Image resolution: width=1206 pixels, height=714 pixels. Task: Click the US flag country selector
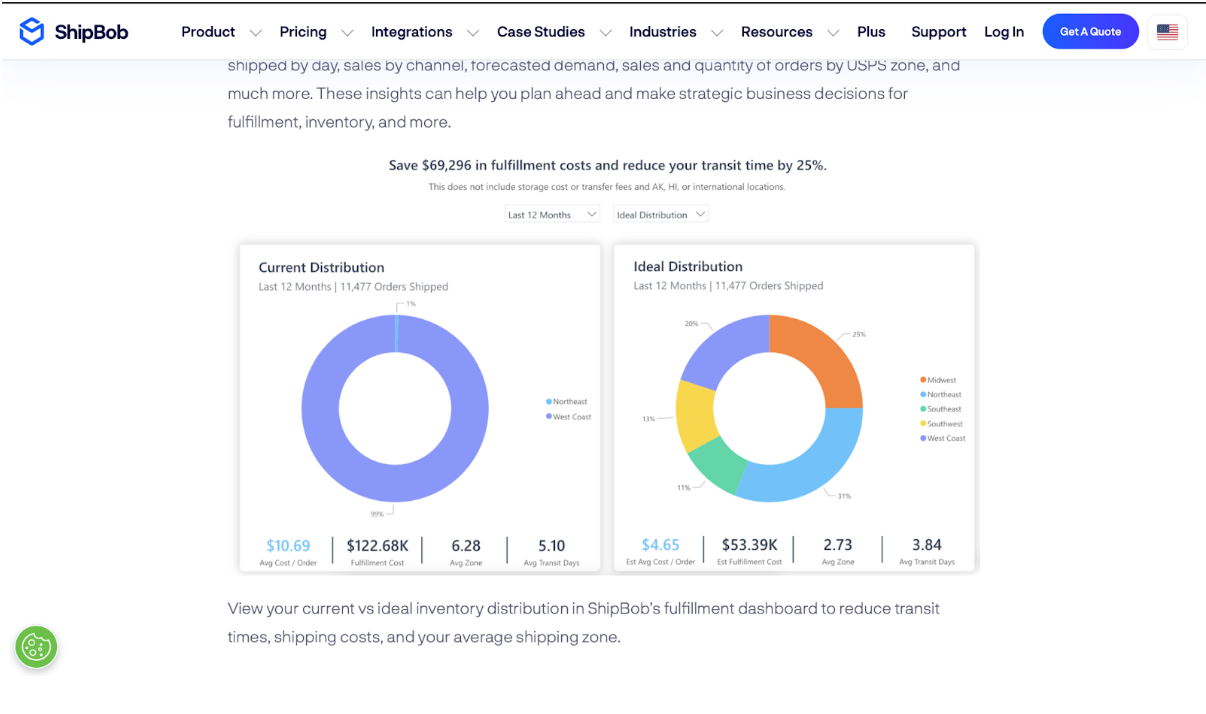1167,32
